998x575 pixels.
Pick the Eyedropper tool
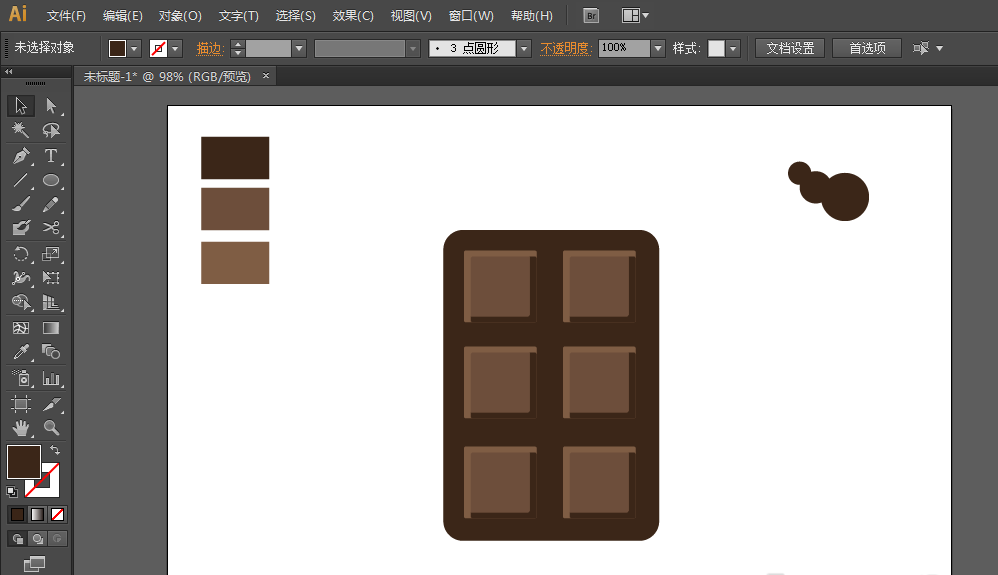21,352
